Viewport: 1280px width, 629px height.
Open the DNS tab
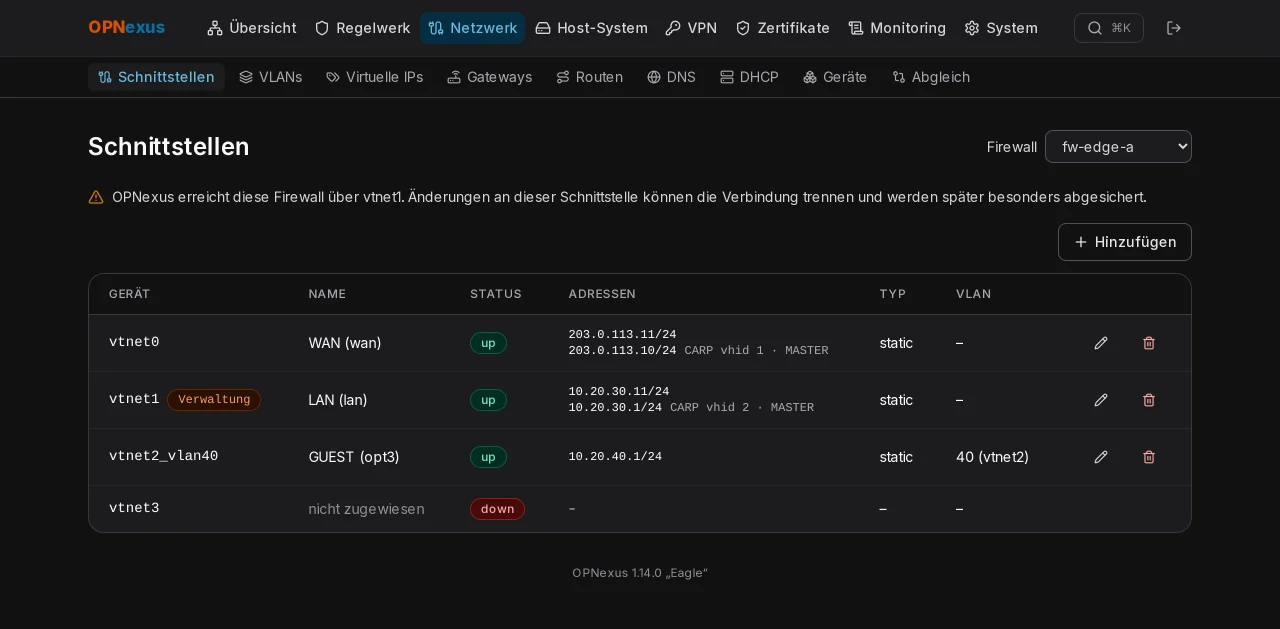tap(671, 77)
